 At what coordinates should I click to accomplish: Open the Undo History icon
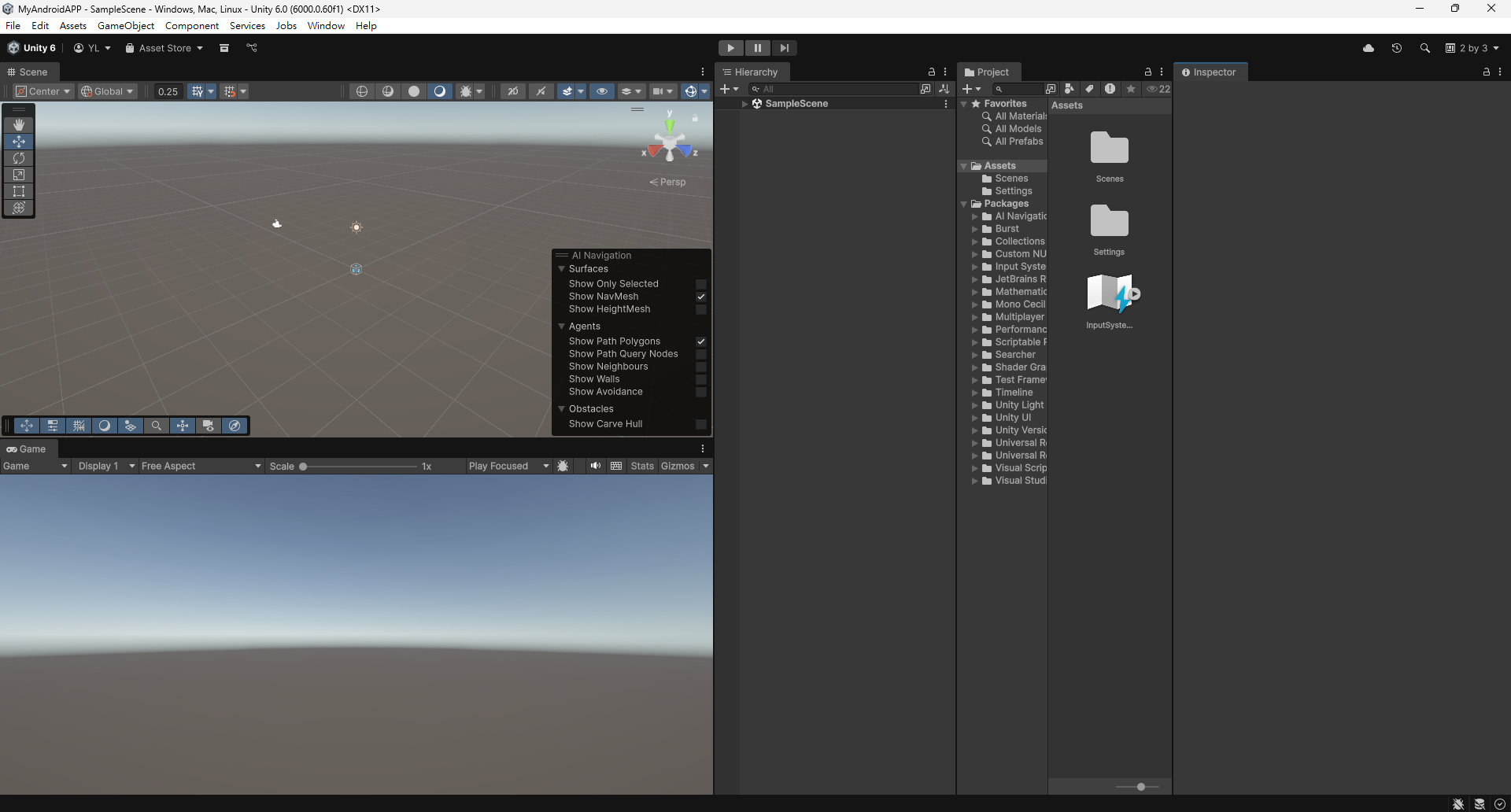click(1397, 48)
